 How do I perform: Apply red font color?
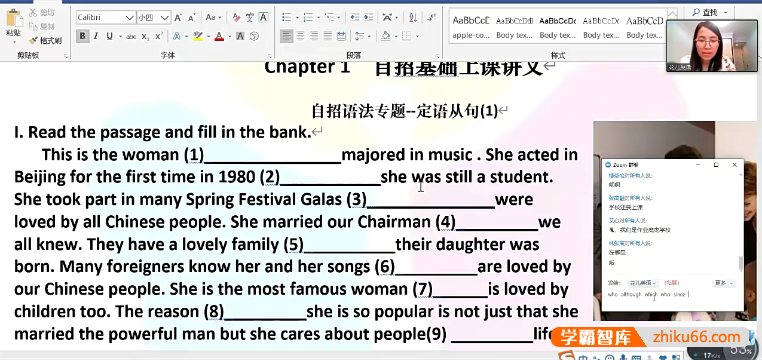[x=219, y=36]
